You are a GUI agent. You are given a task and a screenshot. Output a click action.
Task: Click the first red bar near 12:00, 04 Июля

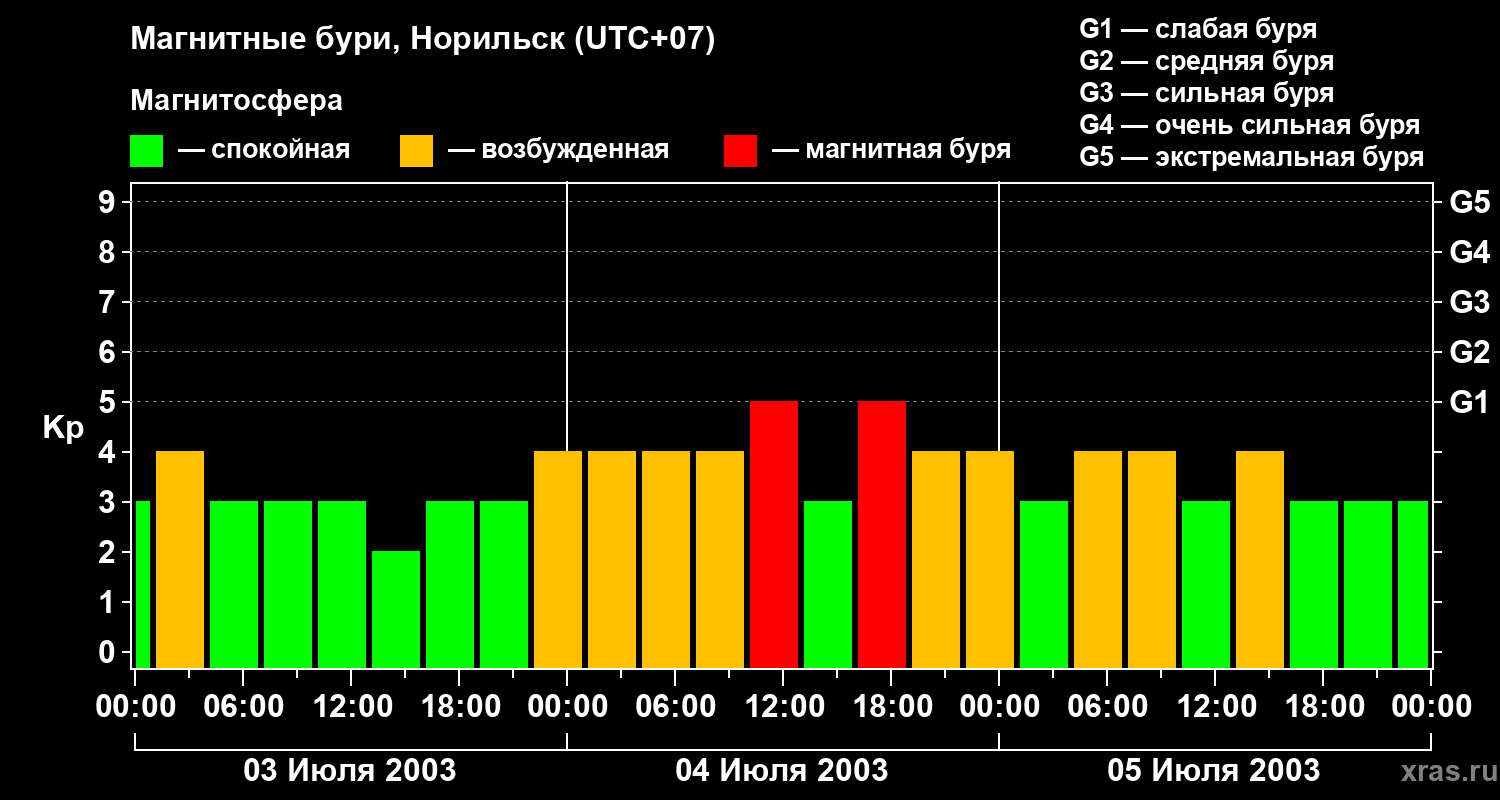(x=774, y=534)
